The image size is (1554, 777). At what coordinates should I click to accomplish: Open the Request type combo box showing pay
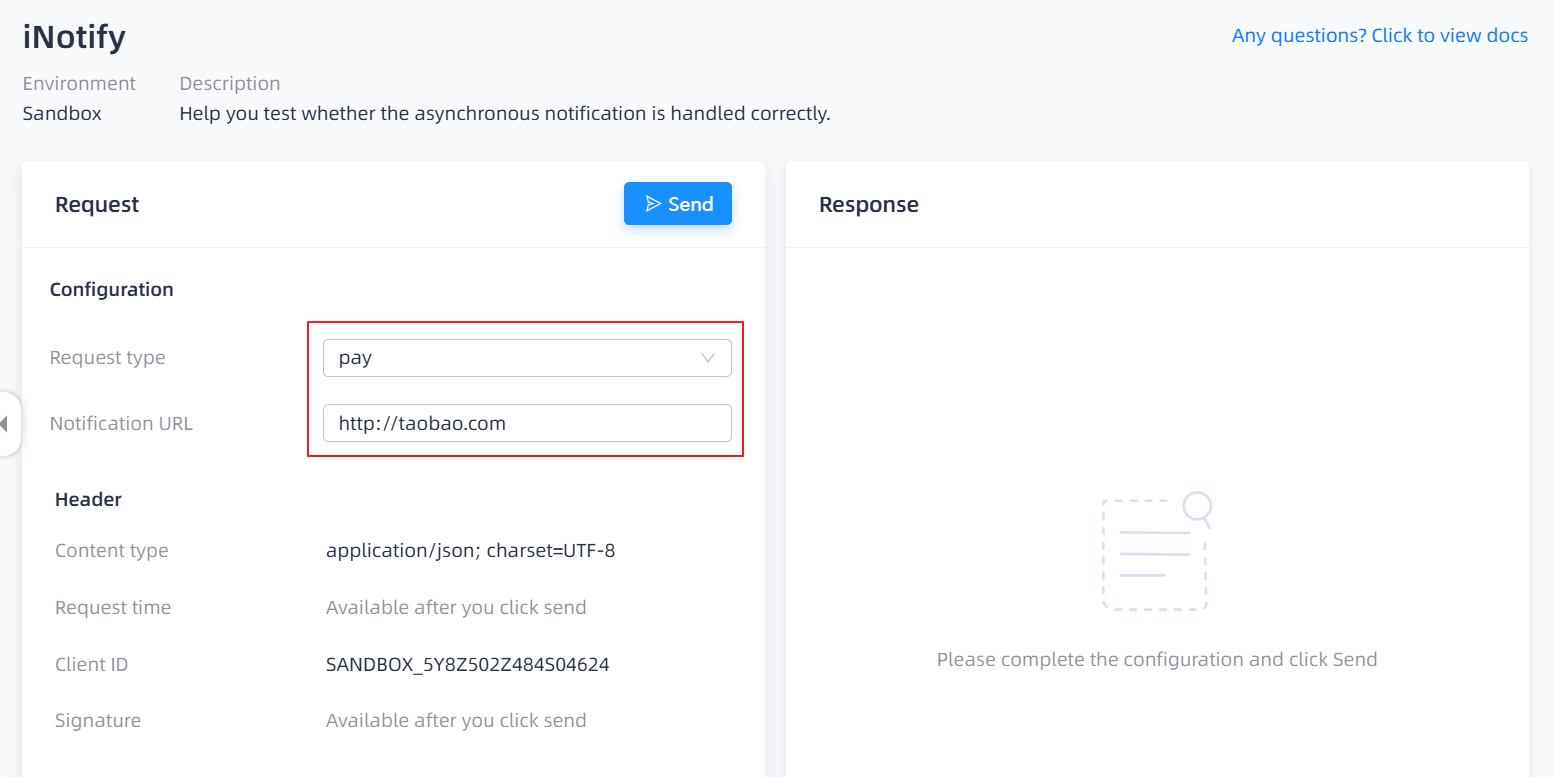click(x=510, y=358)
